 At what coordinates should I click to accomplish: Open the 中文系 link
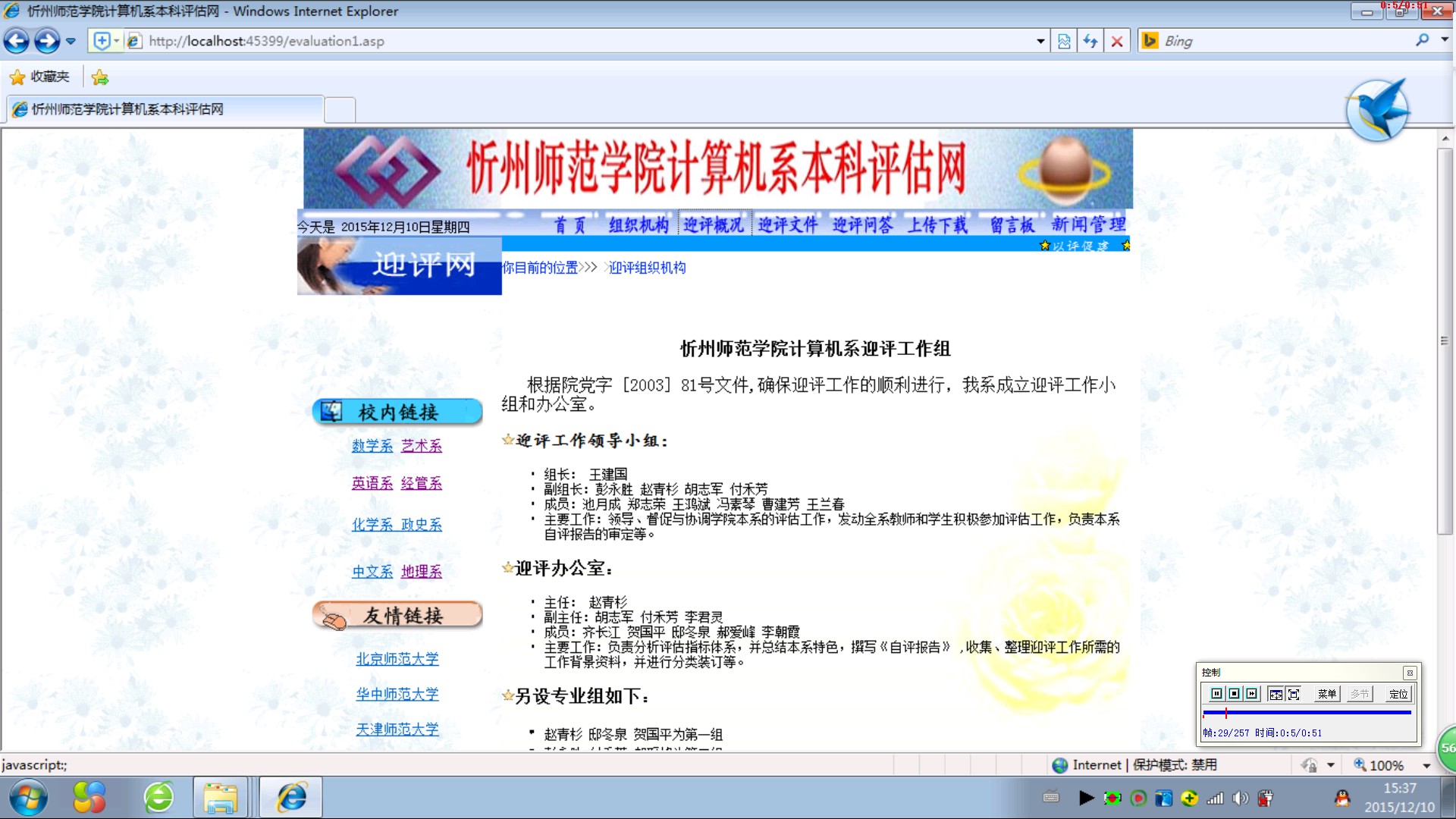click(372, 571)
